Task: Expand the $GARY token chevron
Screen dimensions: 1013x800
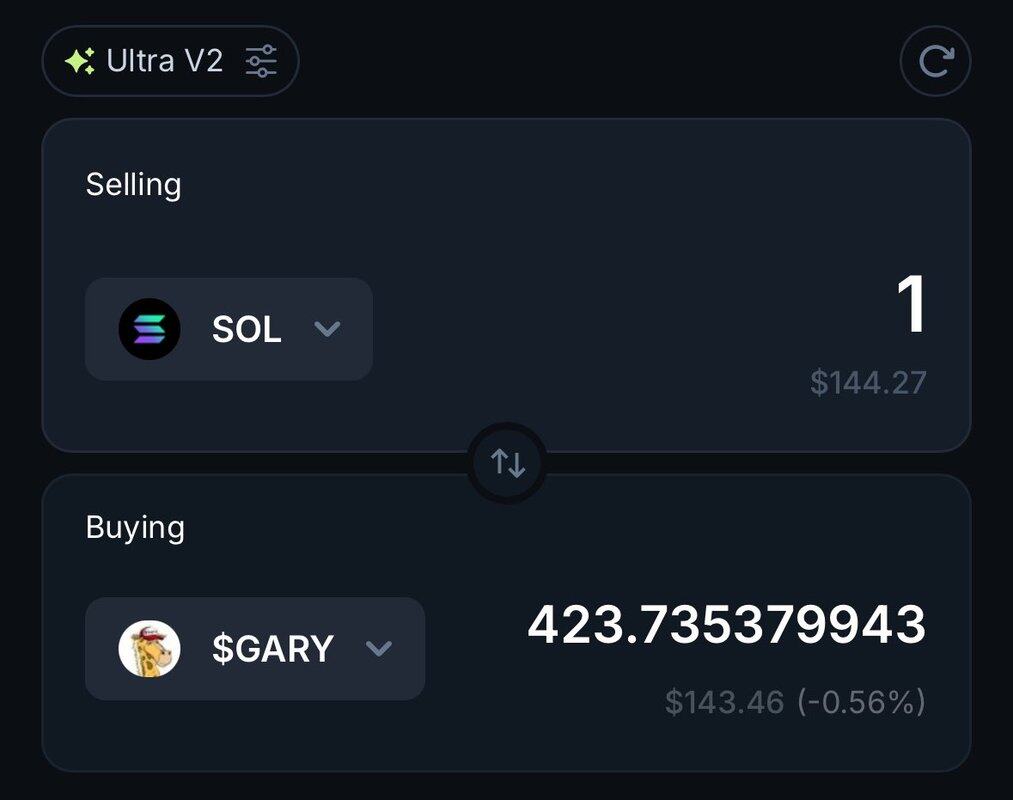Action: (378, 649)
